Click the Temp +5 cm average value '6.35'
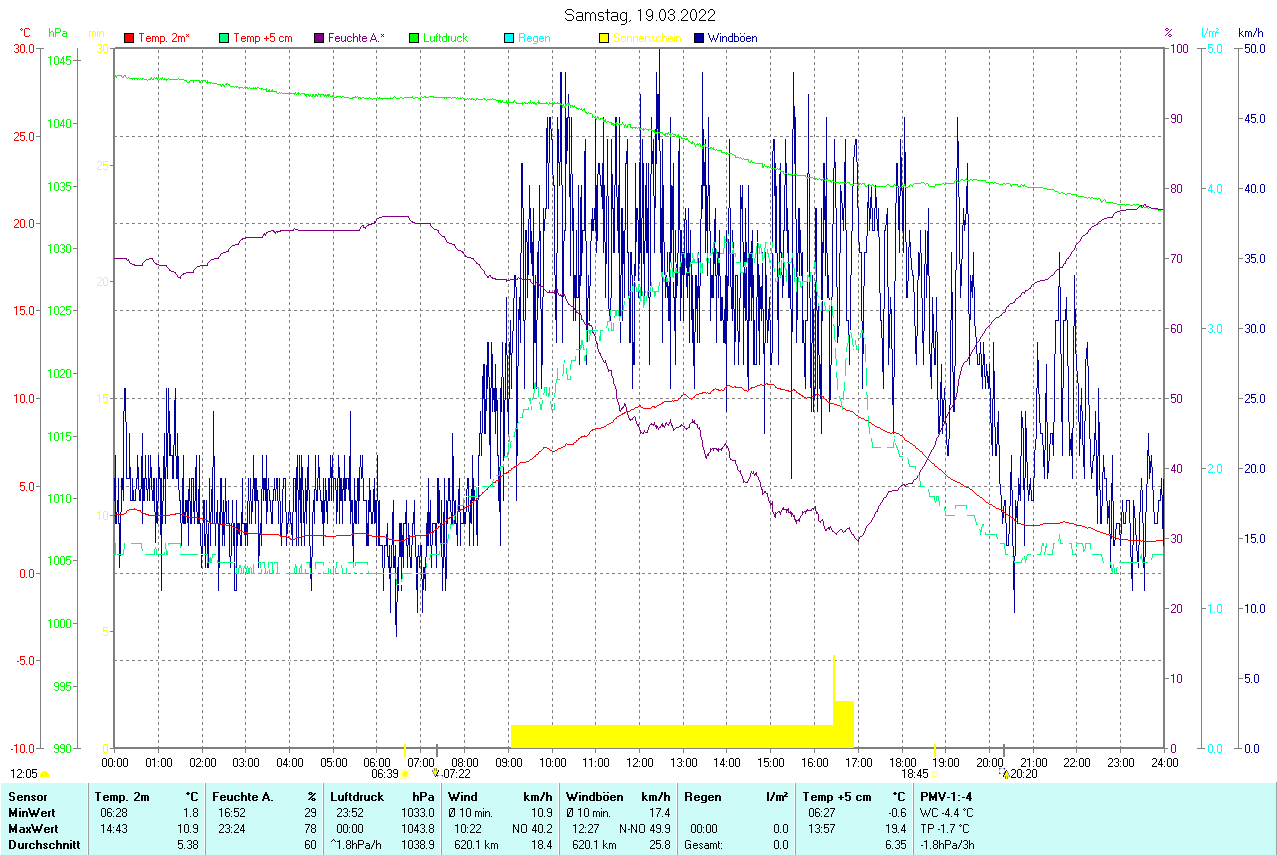Screen dimensions: 1277x855 894,845
